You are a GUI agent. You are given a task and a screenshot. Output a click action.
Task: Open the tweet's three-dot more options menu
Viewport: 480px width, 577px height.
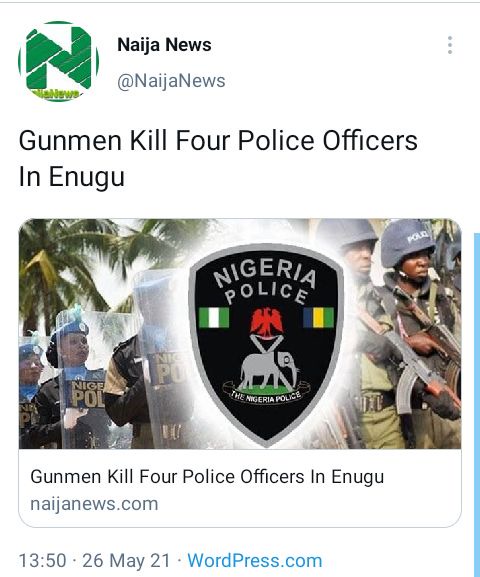449,45
